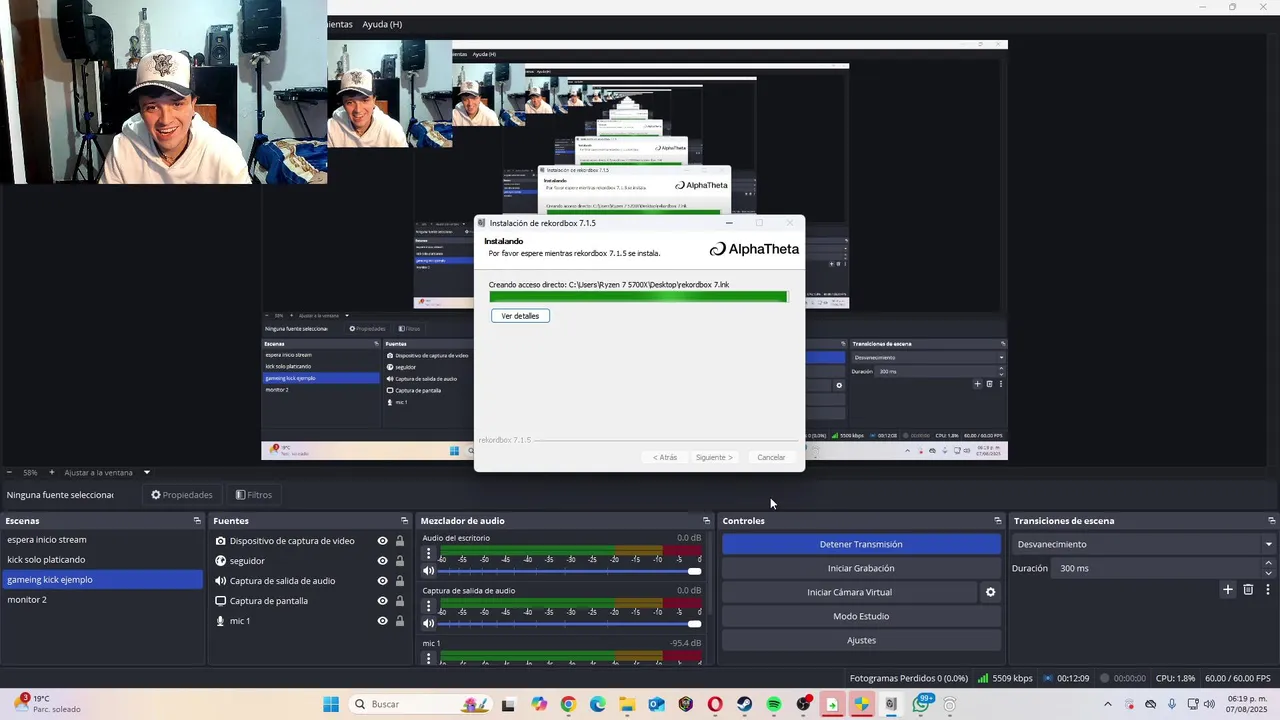
Task: Open Ajustes in the Controles panel
Action: tap(861, 640)
